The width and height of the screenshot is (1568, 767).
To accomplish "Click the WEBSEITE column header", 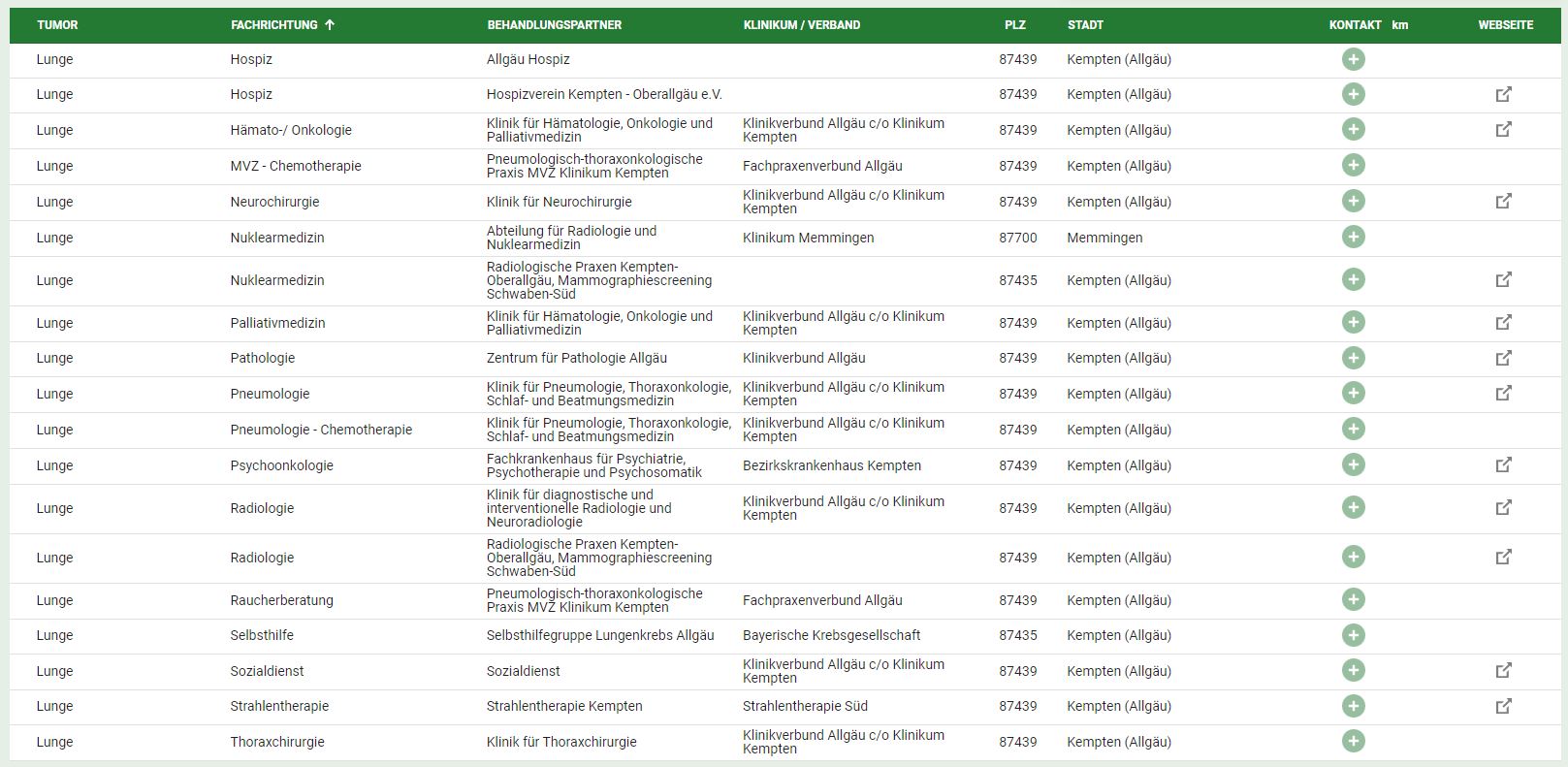I will point(1505,25).
